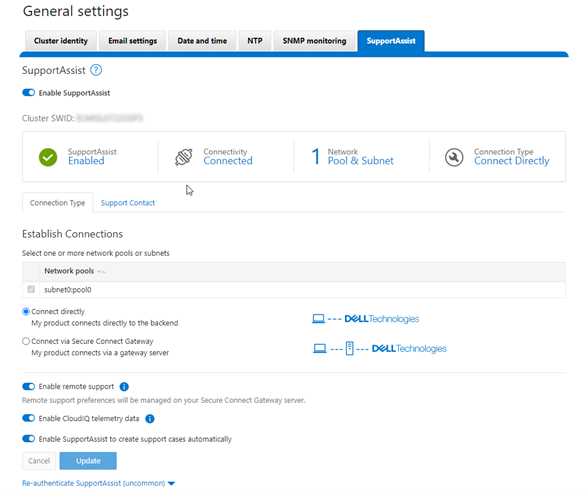Open the NTP tab
587x492 pixels.
pyautogui.click(x=255, y=40)
